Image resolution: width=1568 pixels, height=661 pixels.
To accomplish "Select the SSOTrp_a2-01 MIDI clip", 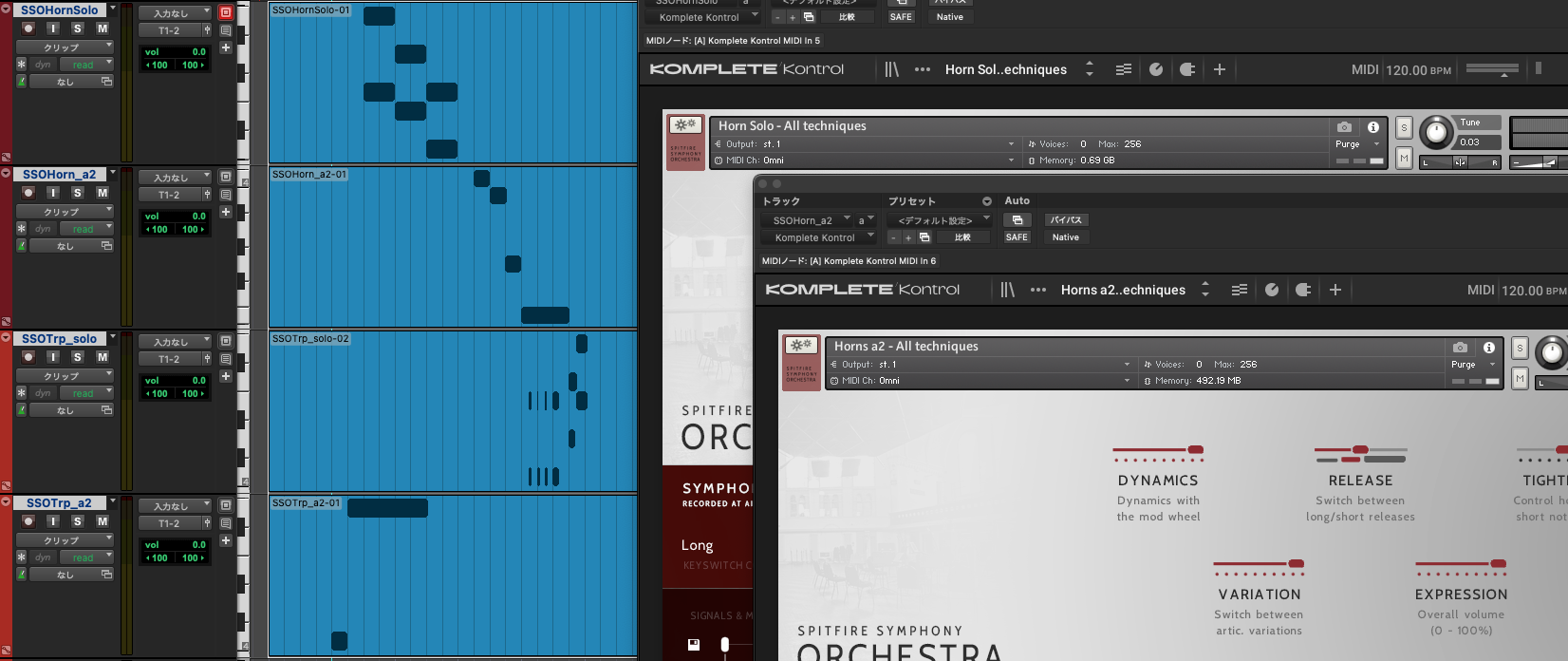I will 453,576.
